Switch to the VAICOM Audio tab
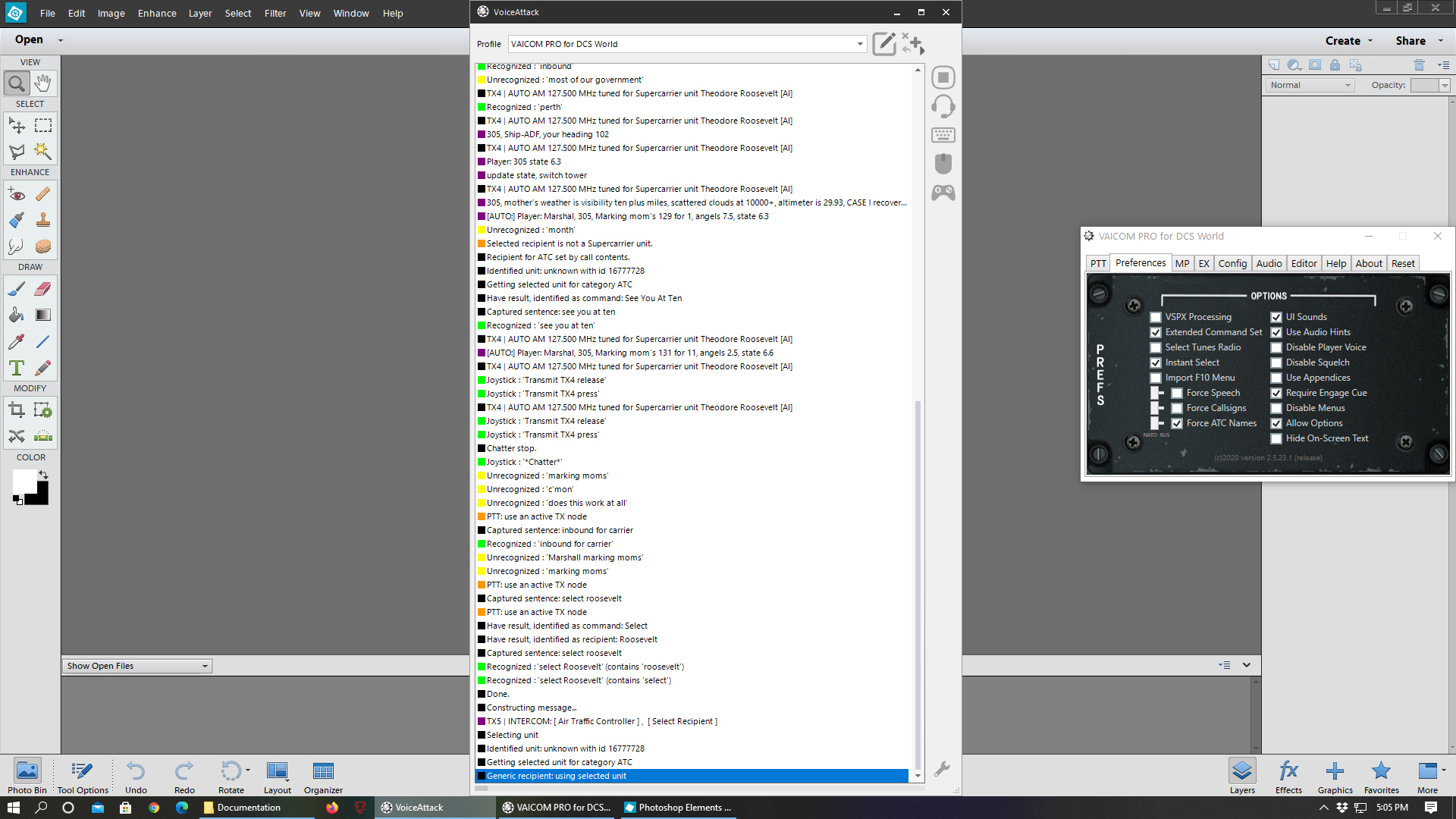The height and width of the screenshot is (819, 1456). pos(1269,263)
